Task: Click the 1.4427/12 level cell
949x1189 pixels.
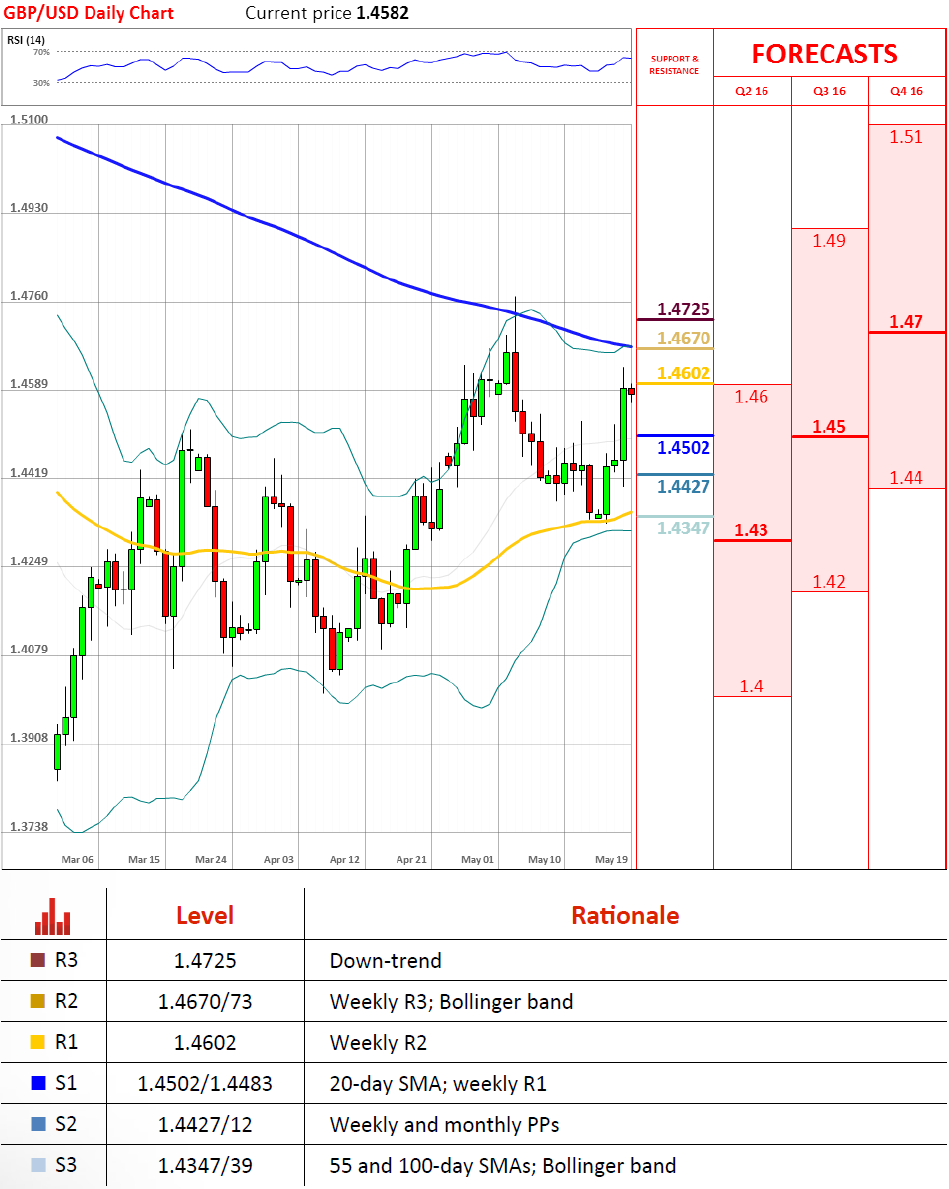Action: 205,1125
